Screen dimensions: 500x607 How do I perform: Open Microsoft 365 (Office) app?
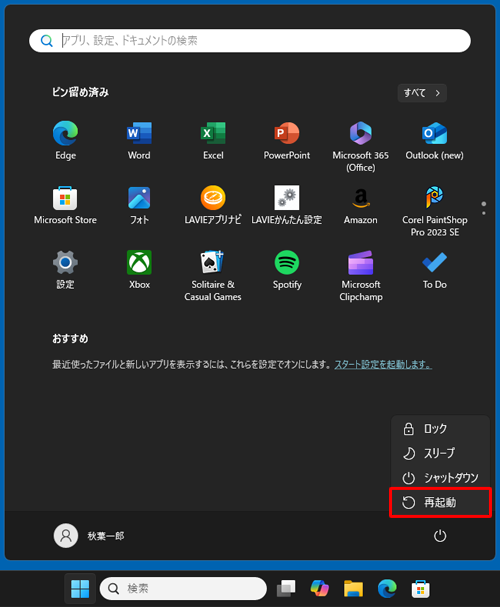[361, 146]
